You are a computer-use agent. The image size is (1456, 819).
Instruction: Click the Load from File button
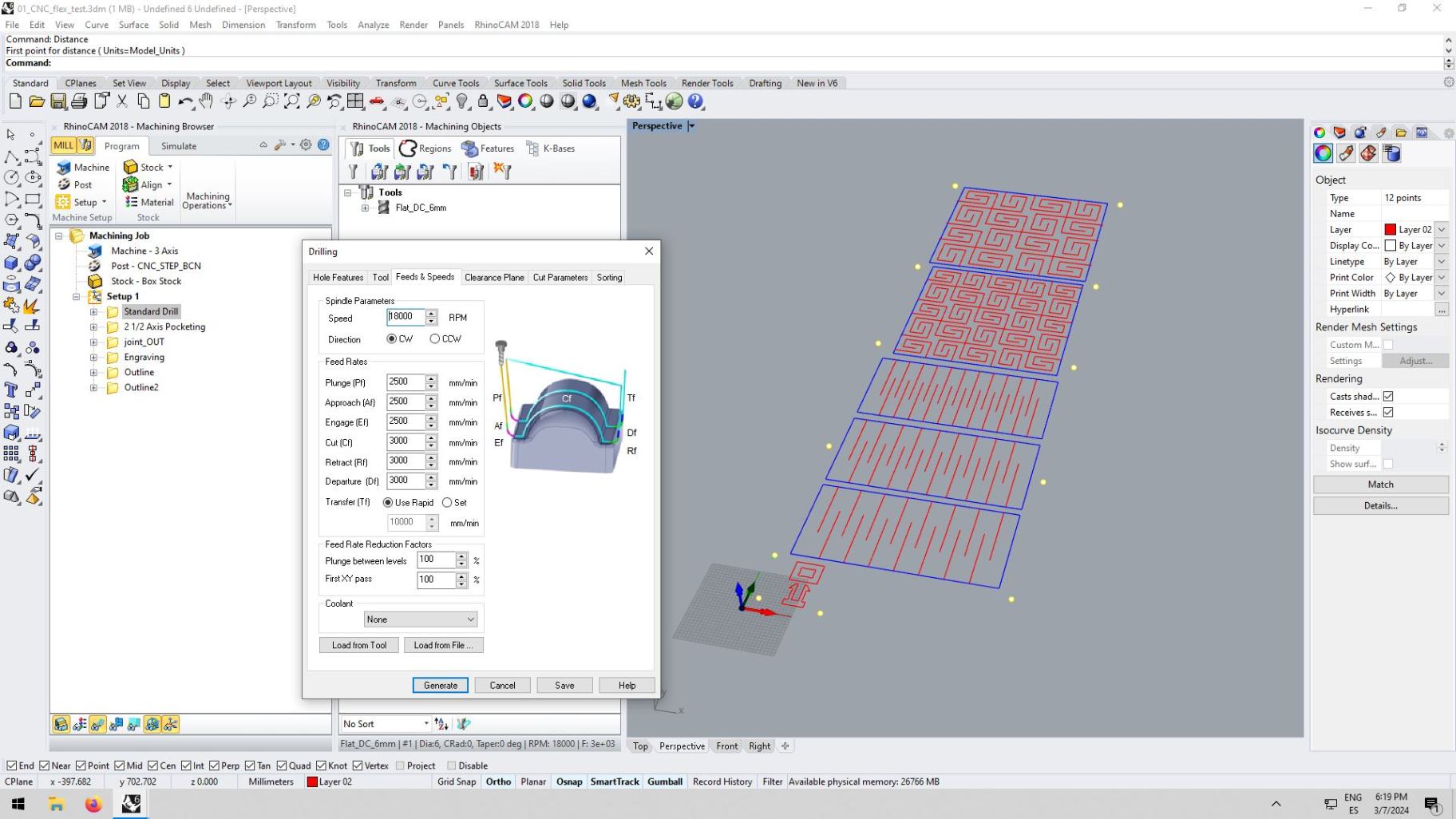click(443, 646)
